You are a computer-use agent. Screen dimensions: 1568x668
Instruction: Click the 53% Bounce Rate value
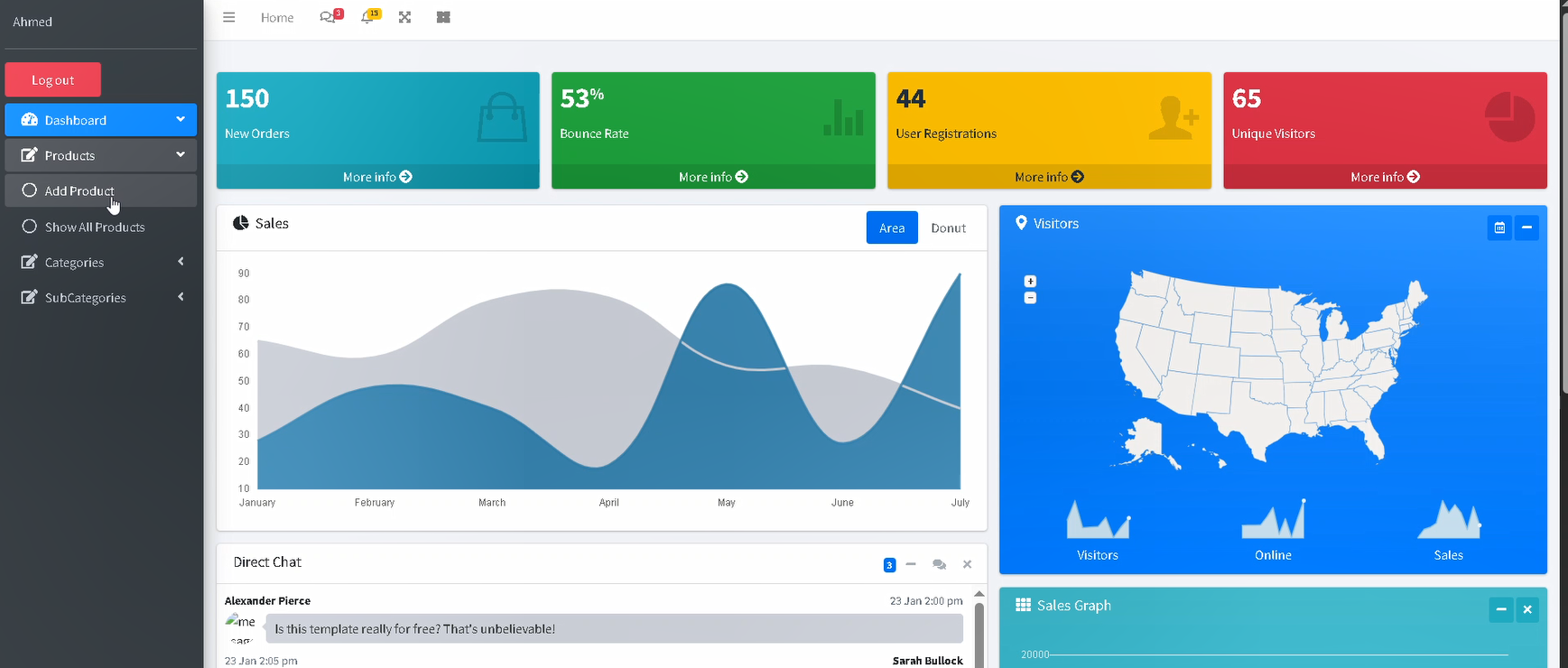582,97
